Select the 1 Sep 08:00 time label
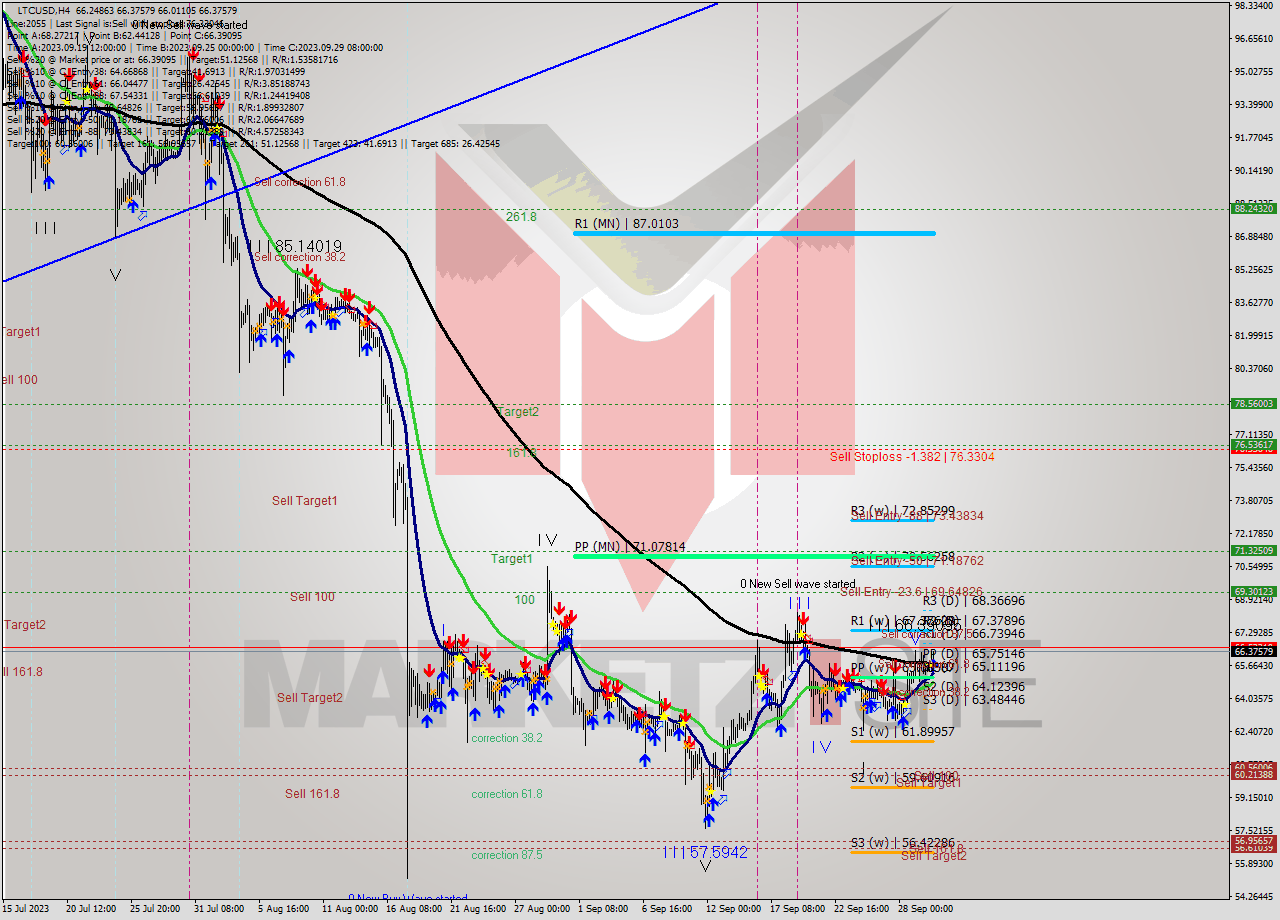Screen dimensions: 1280x920 [604, 909]
